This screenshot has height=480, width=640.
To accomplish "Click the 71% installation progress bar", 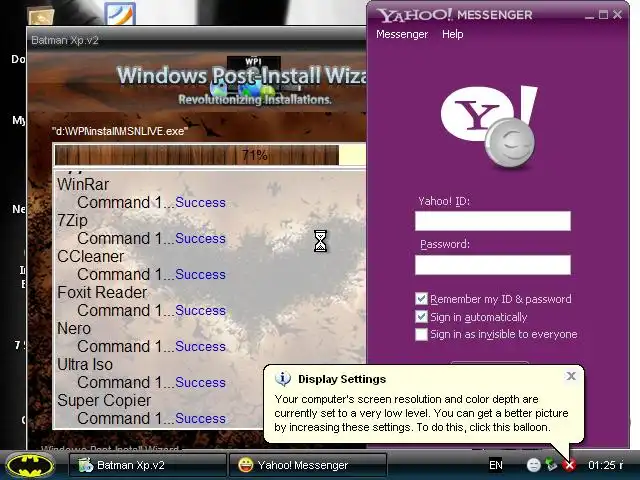I will pos(210,155).
